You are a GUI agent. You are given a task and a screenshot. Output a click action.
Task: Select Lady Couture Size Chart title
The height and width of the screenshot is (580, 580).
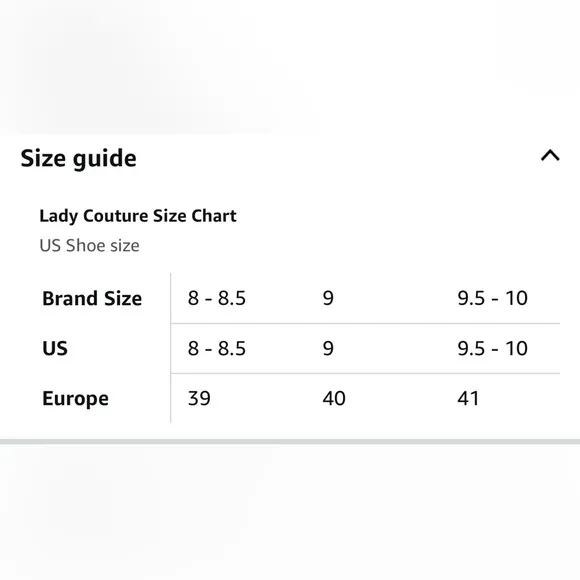(x=138, y=216)
